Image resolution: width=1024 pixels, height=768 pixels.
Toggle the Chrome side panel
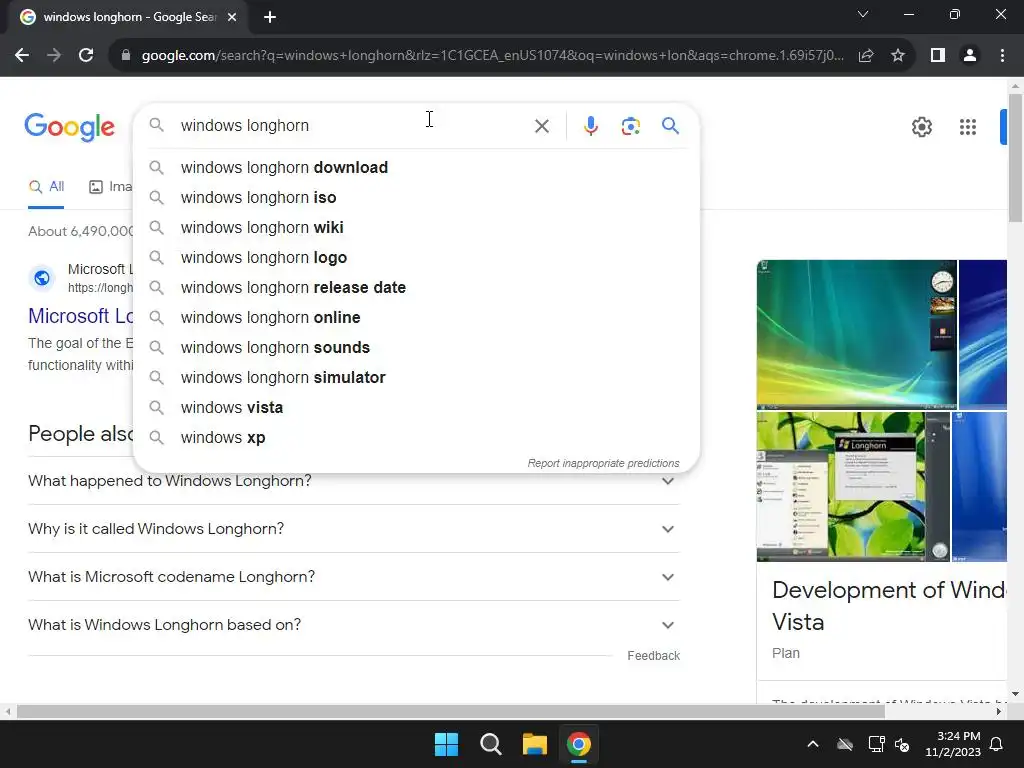point(938,56)
